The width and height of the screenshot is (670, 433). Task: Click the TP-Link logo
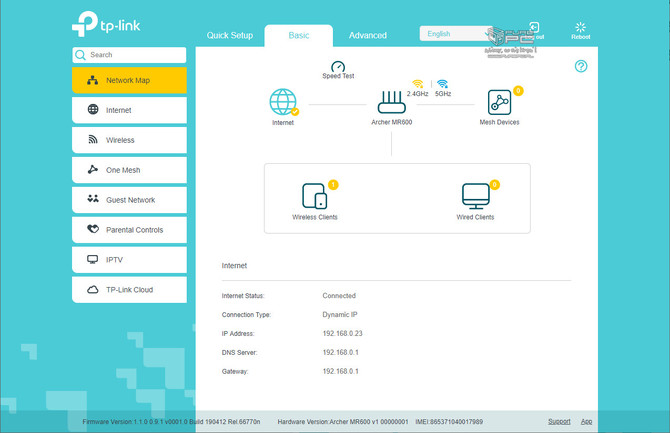click(106, 24)
